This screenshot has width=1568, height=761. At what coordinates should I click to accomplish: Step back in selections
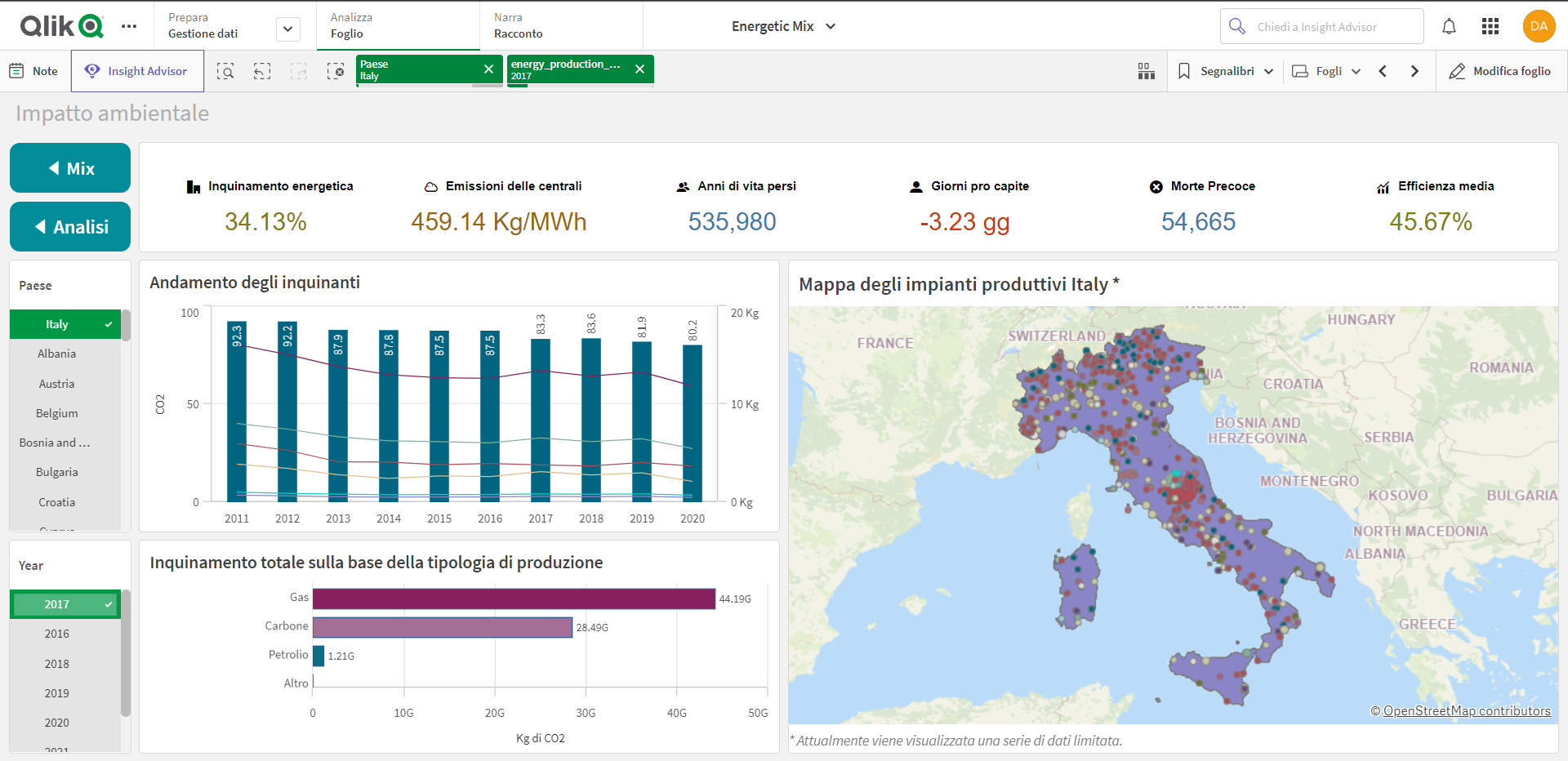coord(262,71)
